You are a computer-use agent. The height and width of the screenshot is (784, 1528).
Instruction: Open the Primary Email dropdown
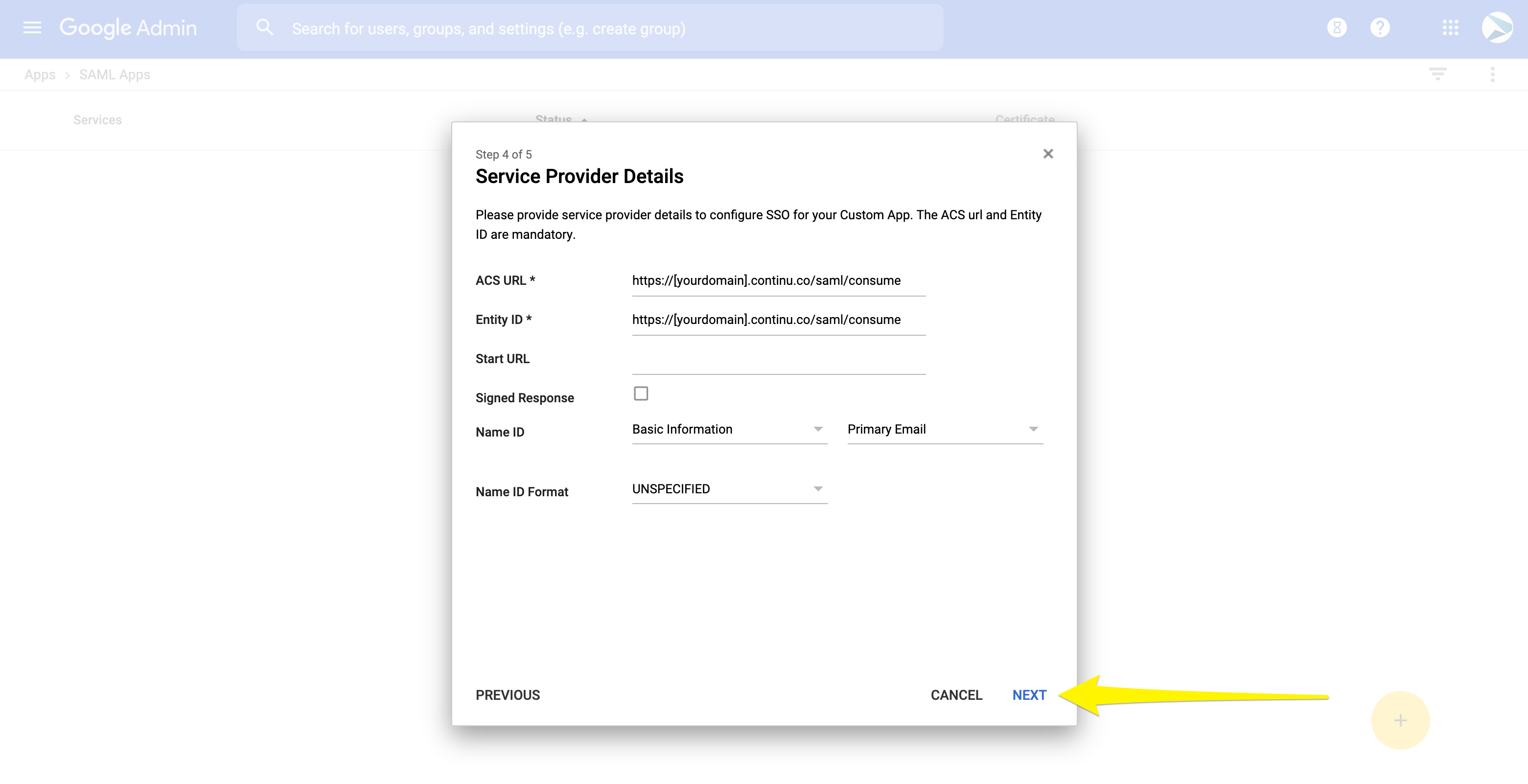944,429
